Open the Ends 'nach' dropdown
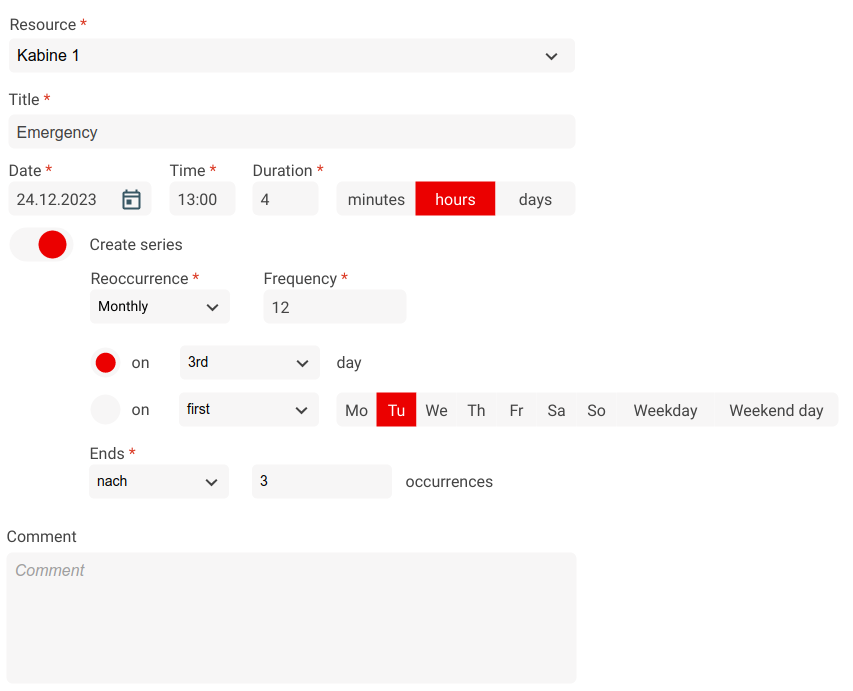 pos(158,482)
